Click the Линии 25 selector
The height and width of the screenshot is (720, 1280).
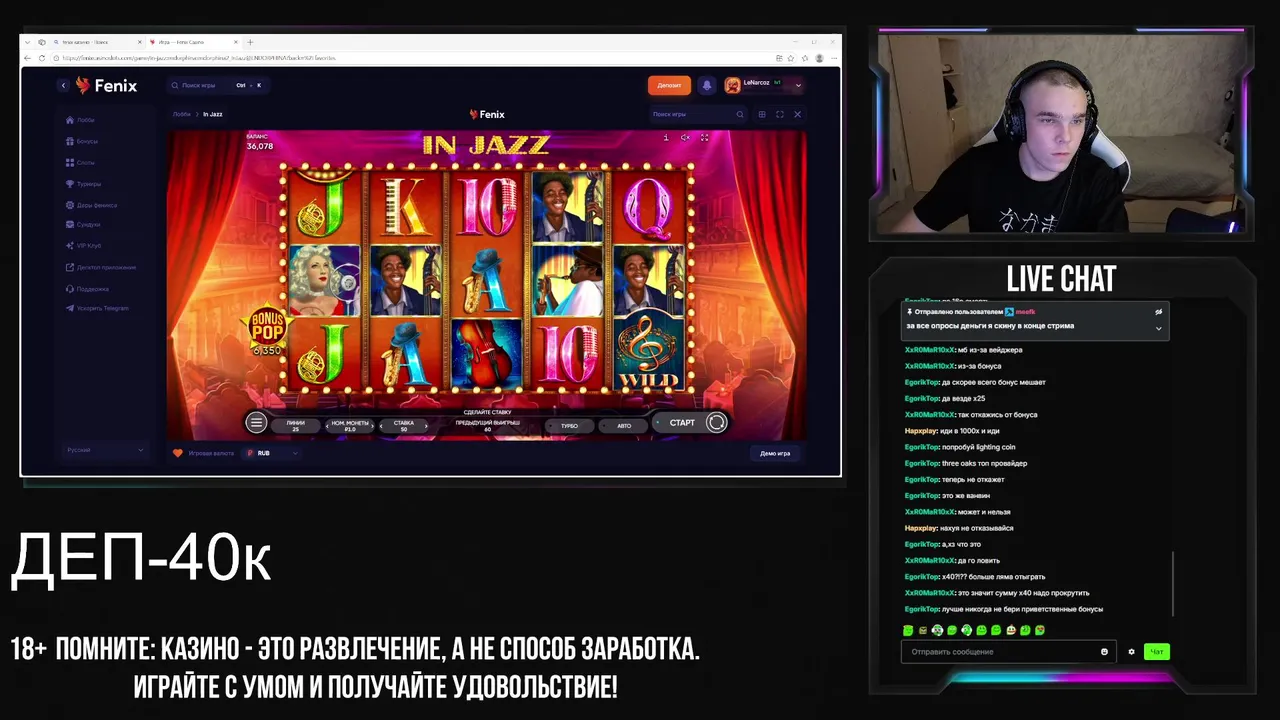pos(296,425)
